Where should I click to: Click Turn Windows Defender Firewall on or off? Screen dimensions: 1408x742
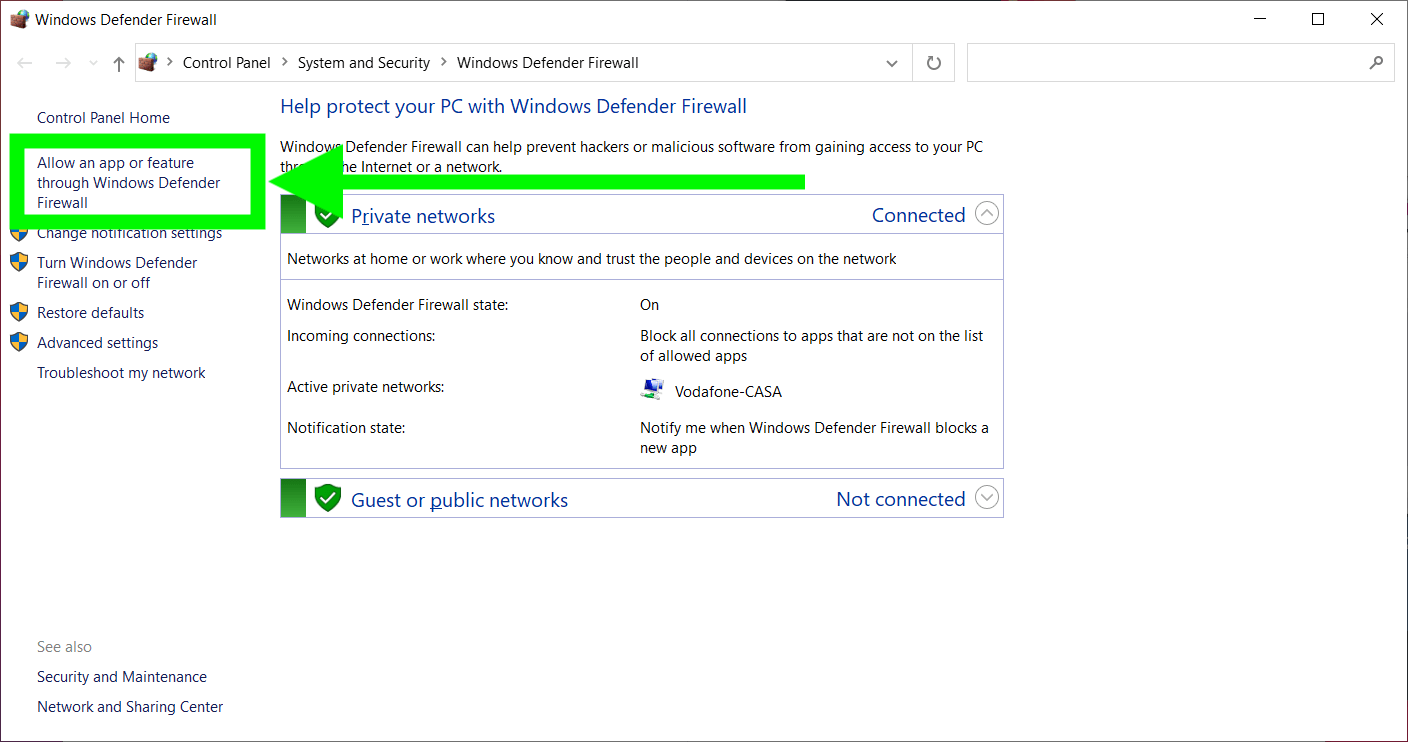116,272
